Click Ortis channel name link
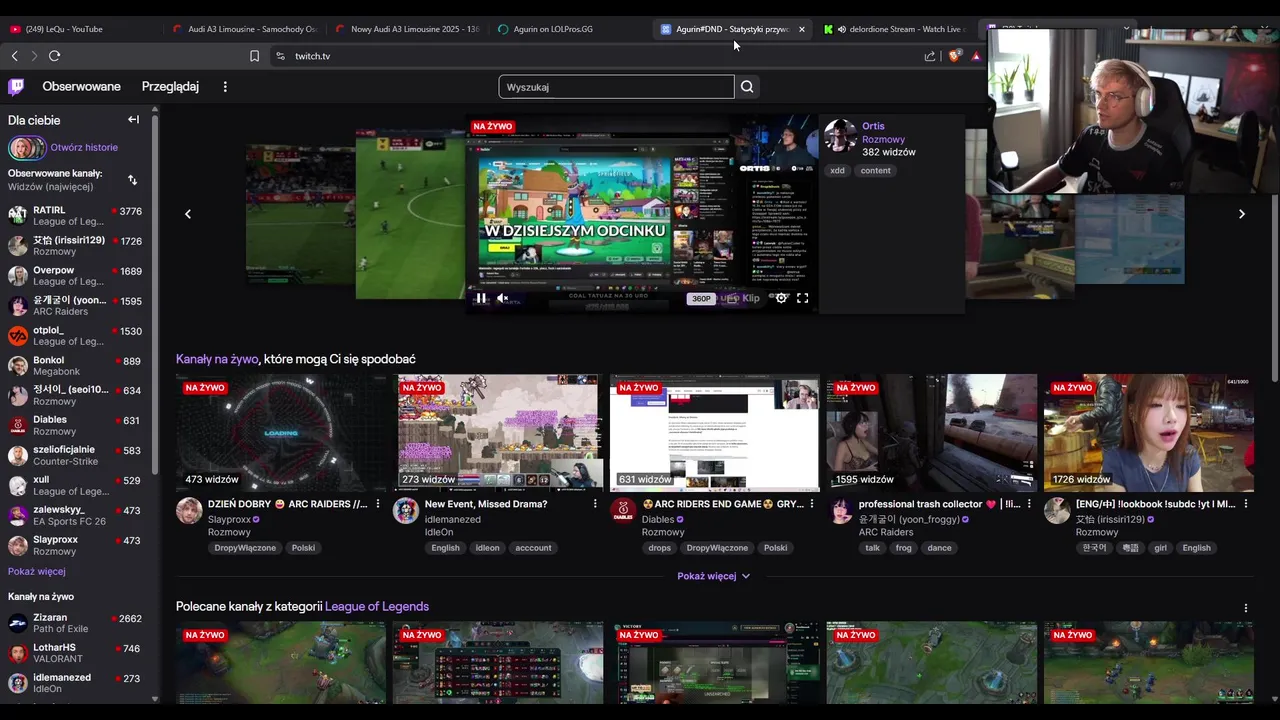The width and height of the screenshot is (1280, 720). tap(873, 126)
